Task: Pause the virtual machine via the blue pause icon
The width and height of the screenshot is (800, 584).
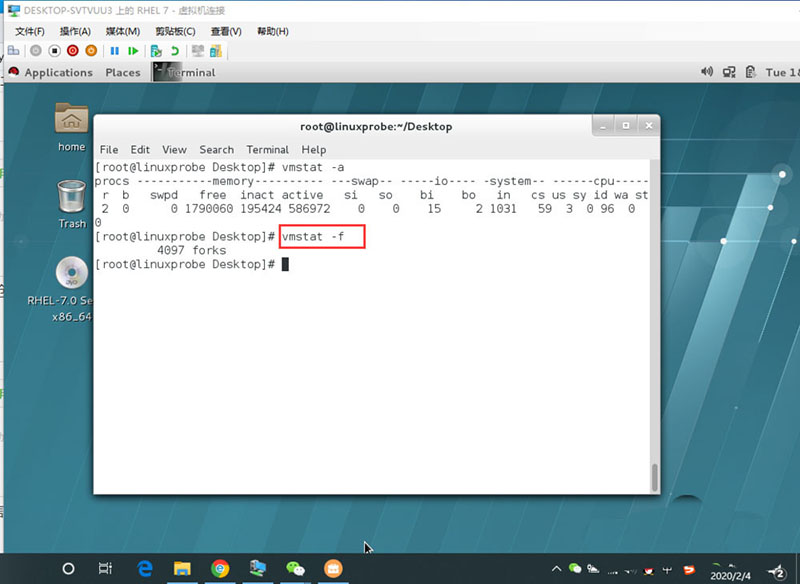Action: pyautogui.click(x=115, y=52)
